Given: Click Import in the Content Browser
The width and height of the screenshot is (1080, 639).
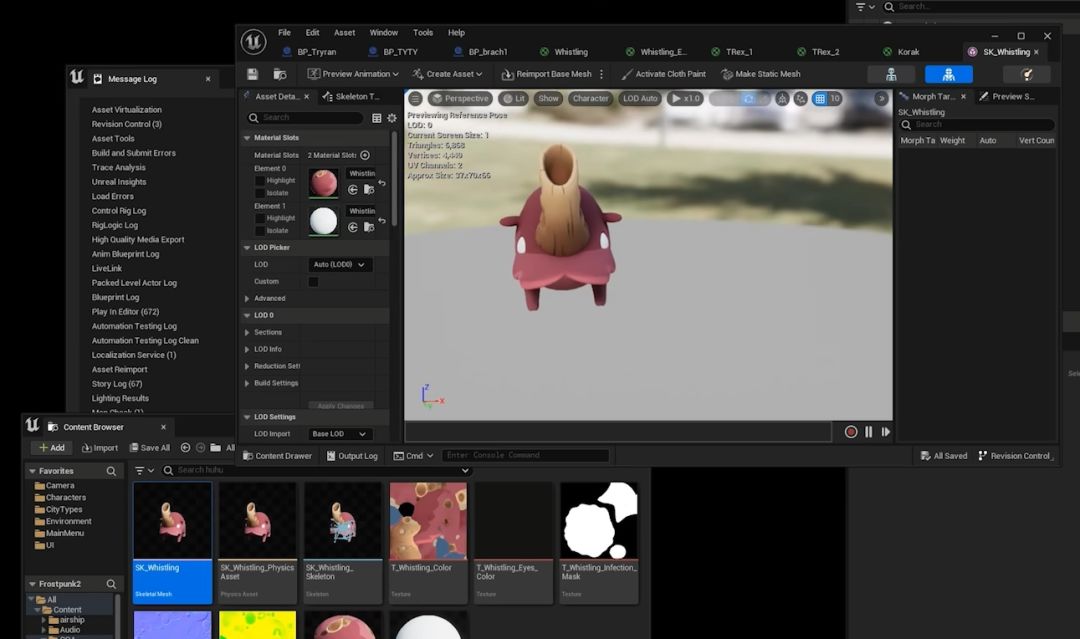Looking at the screenshot, I should (x=100, y=448).
